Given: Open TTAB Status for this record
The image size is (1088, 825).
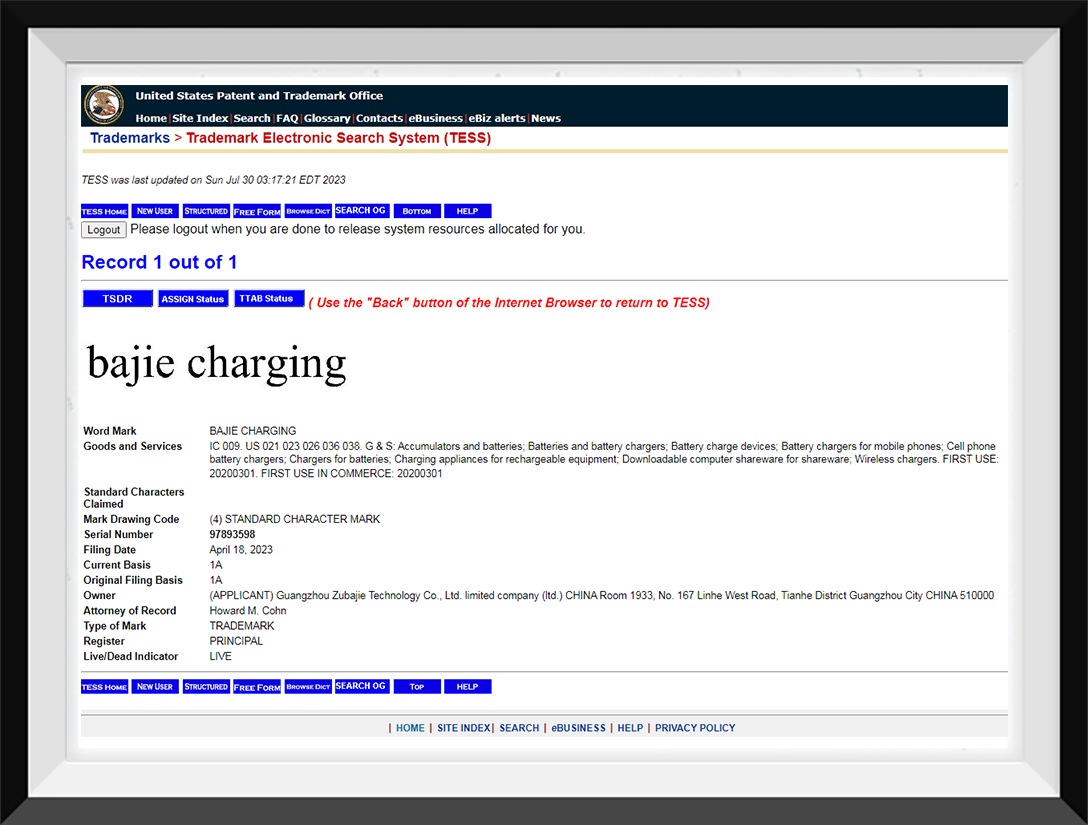Looking at the screenshot, I should tap(269, 299).
